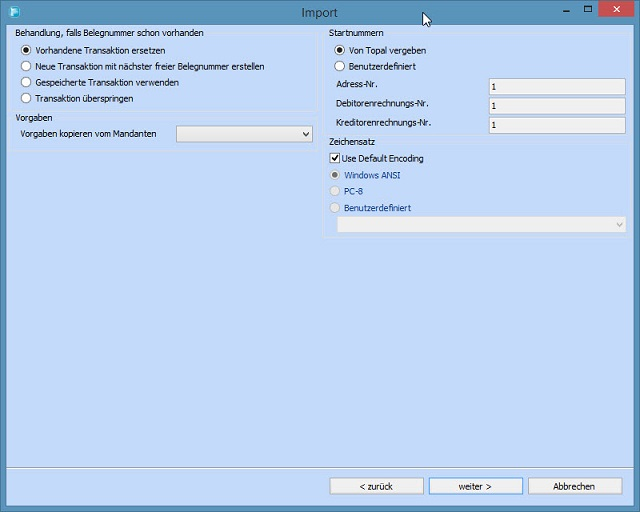Image resolution: width=640 pixels, height=512 pixels.
Task: Uncheck 'Use Default Encoding' checkbox
Action: (x=336, y=158)
